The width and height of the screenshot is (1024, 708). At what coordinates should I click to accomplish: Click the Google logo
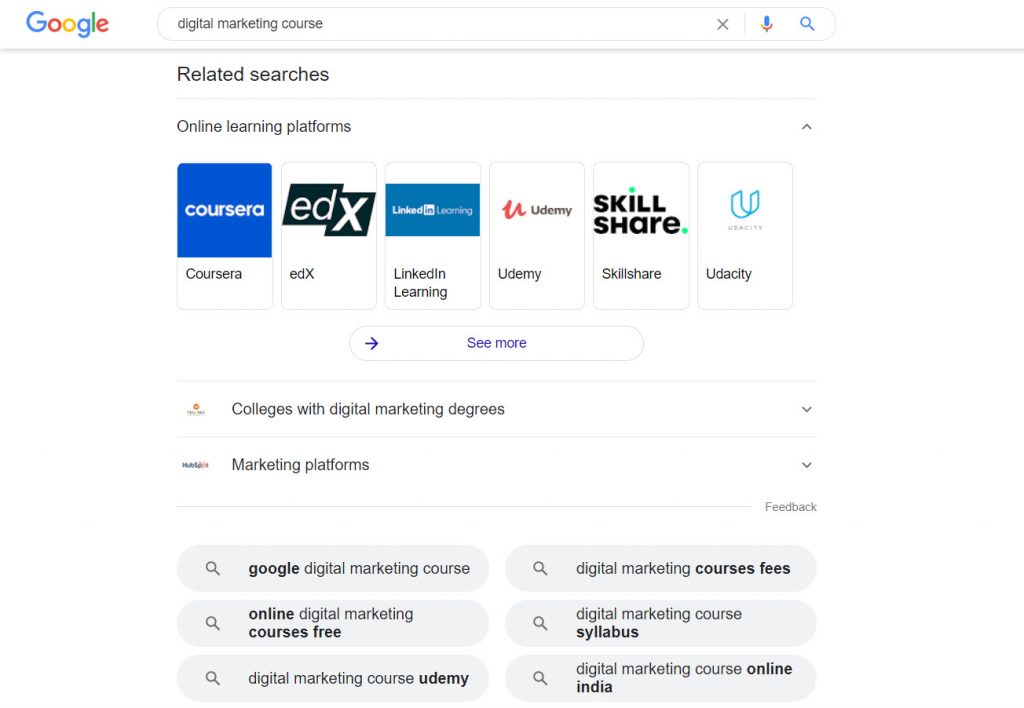(x=67, y=24)
